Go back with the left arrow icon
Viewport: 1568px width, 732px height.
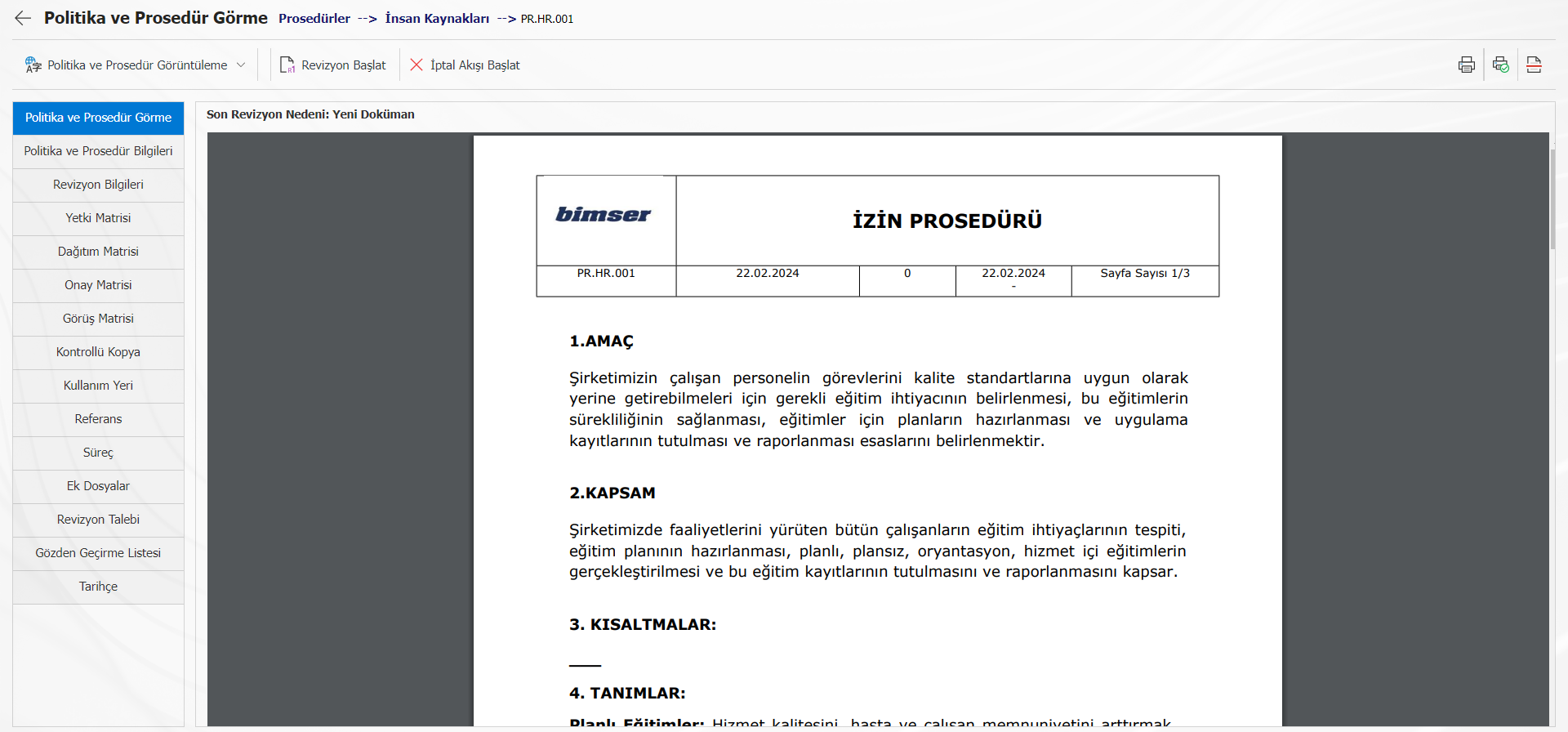pos(23,18)
